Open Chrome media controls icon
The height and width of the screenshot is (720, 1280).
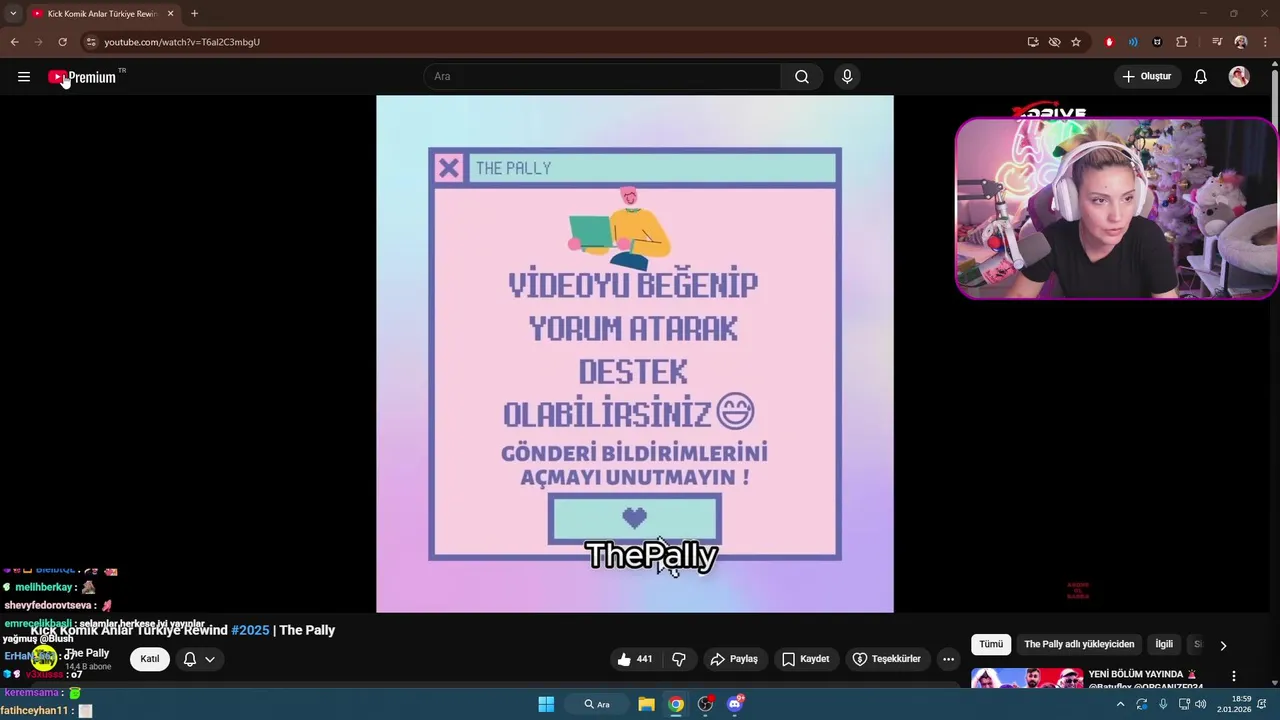pos(1217,42)
